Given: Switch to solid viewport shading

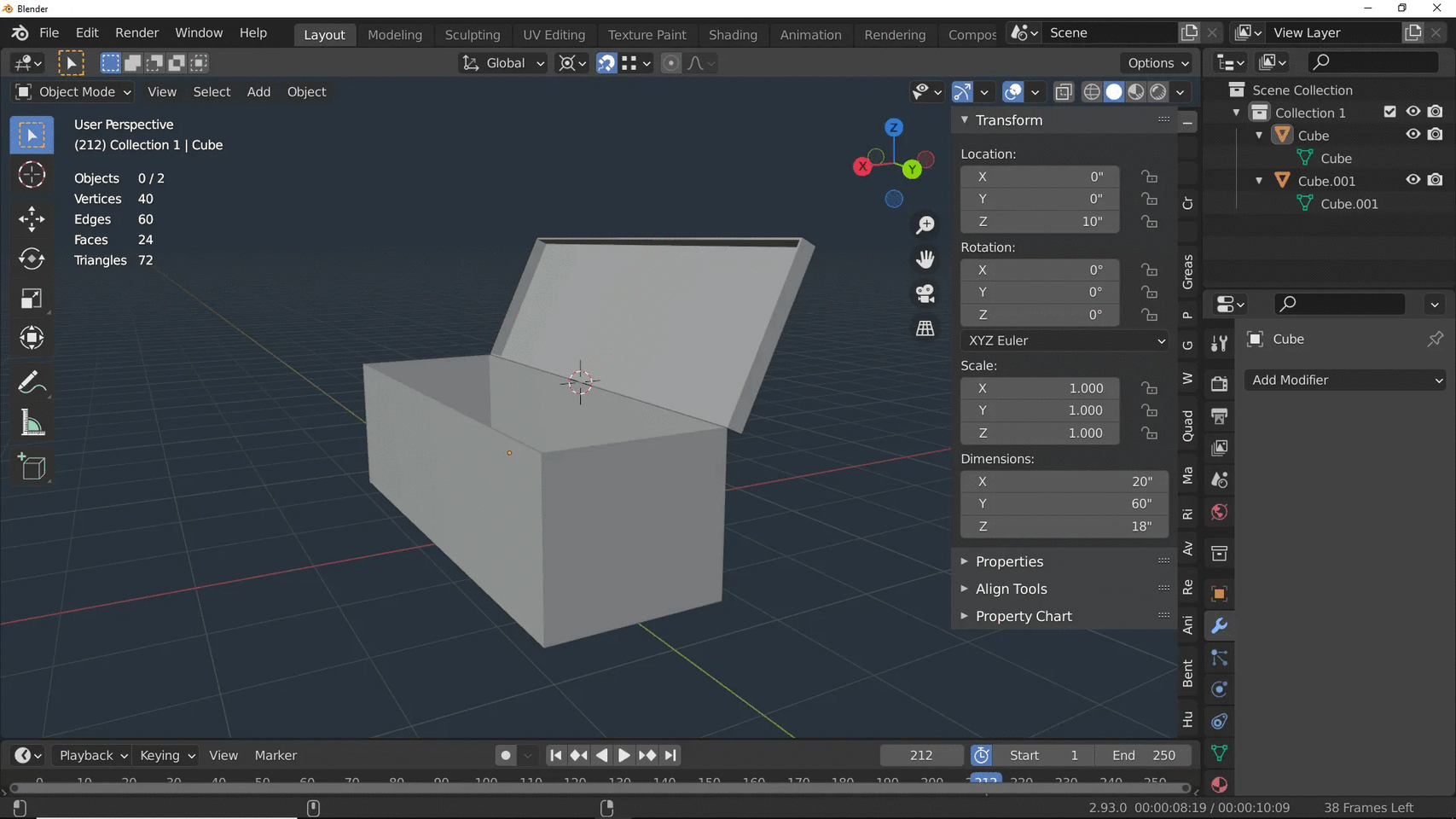Looking at the screenshot, I should pyautogui.click(x=1113, y=91).
